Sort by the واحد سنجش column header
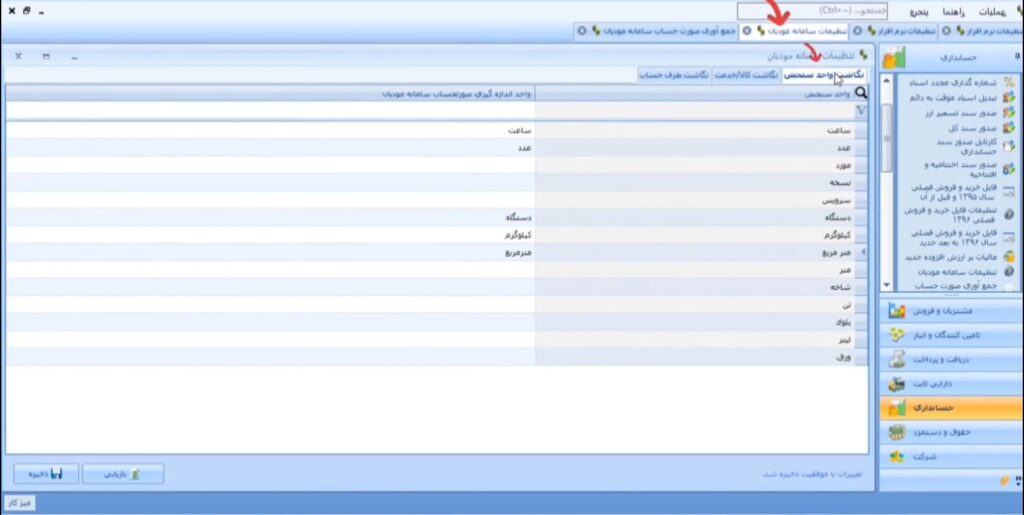1024x515 pixels. 695,94
